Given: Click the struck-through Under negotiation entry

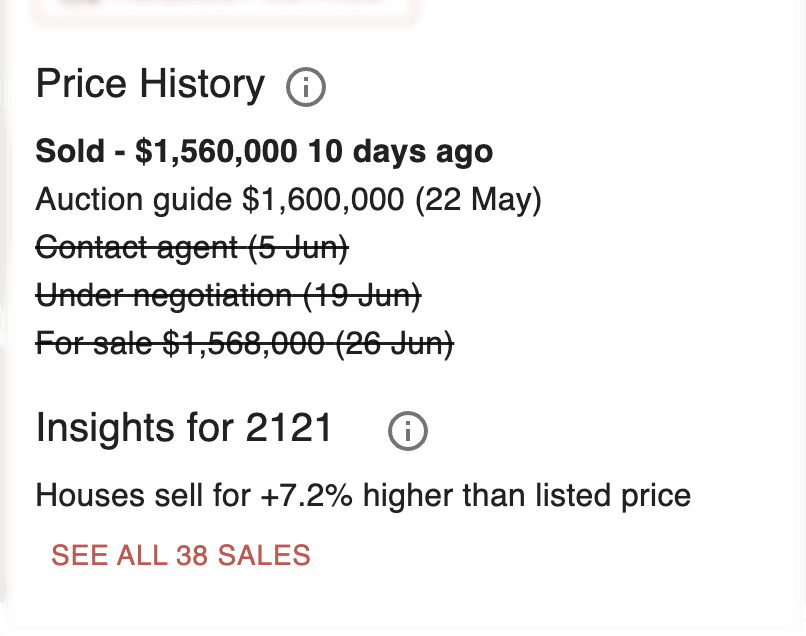Looking at the screenshot, I should coord(228,296).
